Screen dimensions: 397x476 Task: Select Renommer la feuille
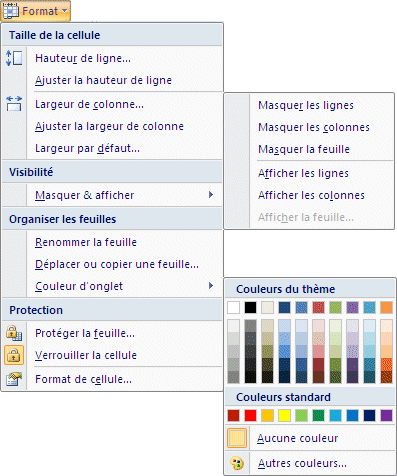point(86,242)
